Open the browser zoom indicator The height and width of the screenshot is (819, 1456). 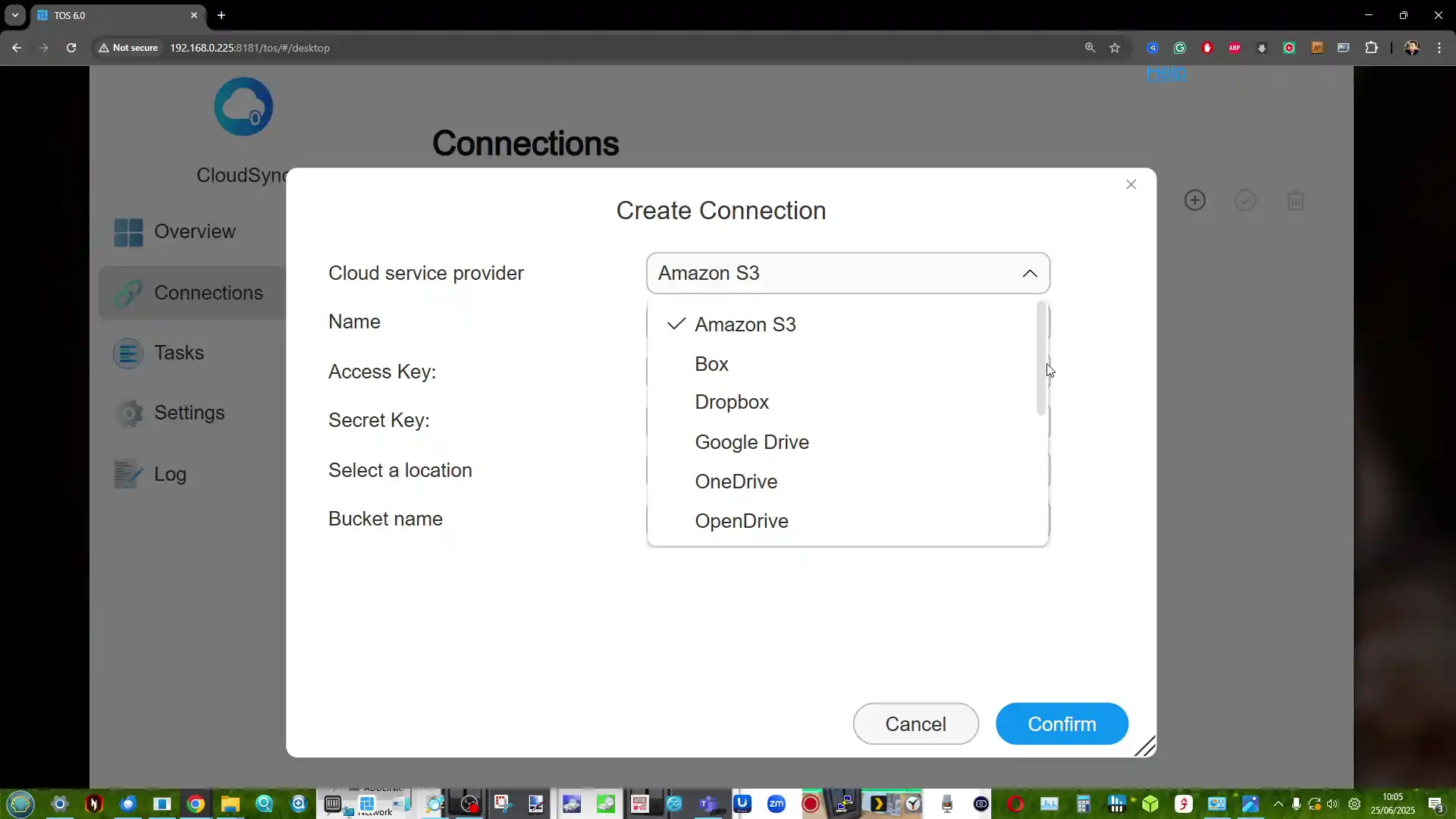[x=1090, y=48]
